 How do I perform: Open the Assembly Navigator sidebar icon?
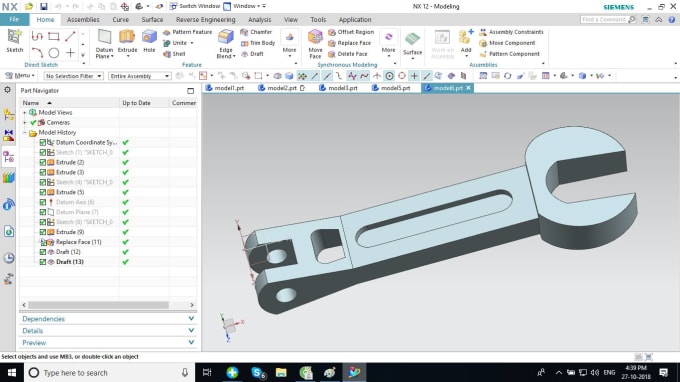coord(9,114)
